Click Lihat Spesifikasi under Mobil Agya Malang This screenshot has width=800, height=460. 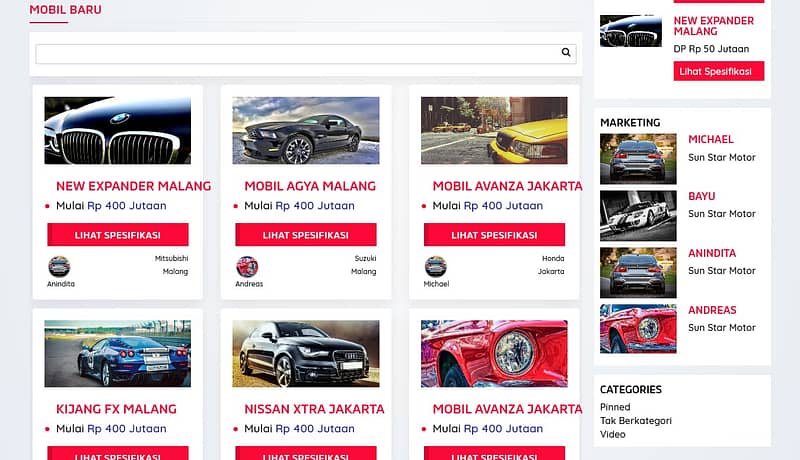click(x=306, y=235)
